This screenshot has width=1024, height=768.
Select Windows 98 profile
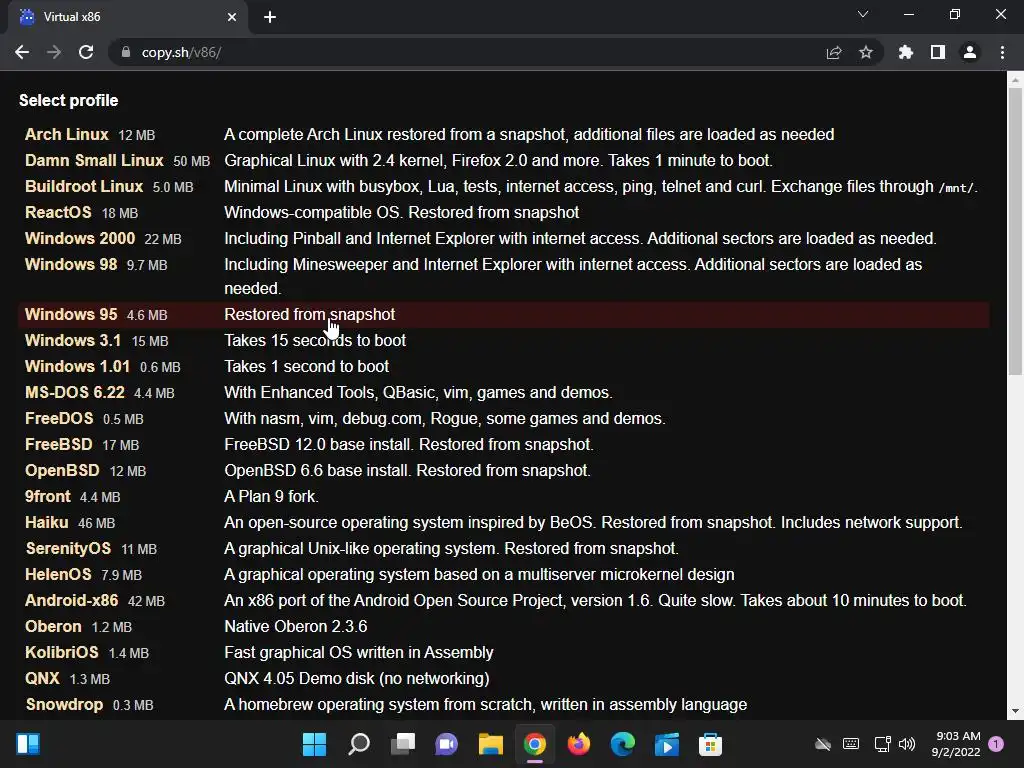(71, 264)
